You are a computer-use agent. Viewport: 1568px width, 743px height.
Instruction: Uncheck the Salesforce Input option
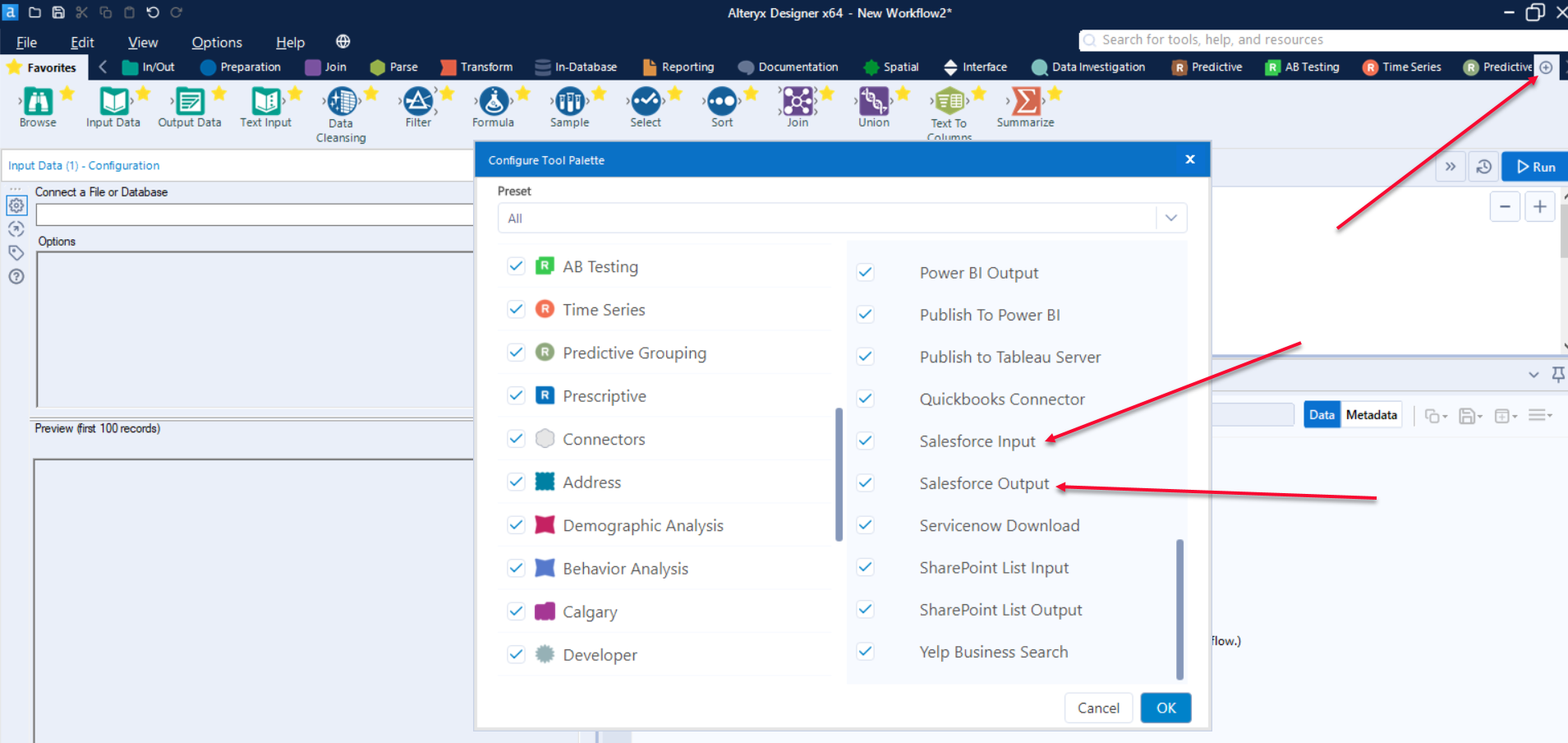pyautogui.click(x=865, y=441)
